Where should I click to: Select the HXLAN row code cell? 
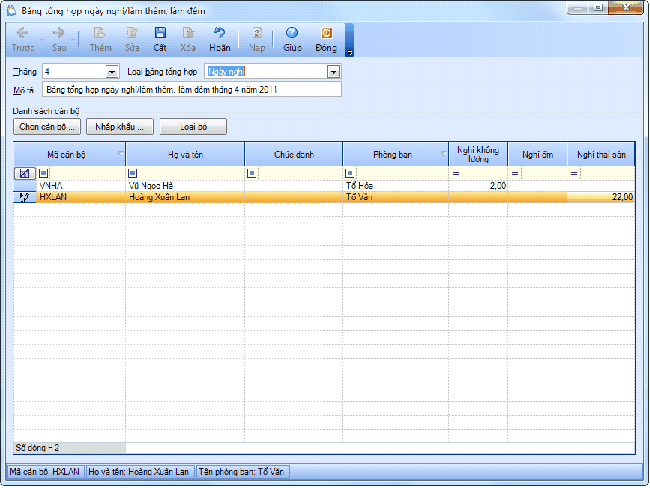[81, 197]
